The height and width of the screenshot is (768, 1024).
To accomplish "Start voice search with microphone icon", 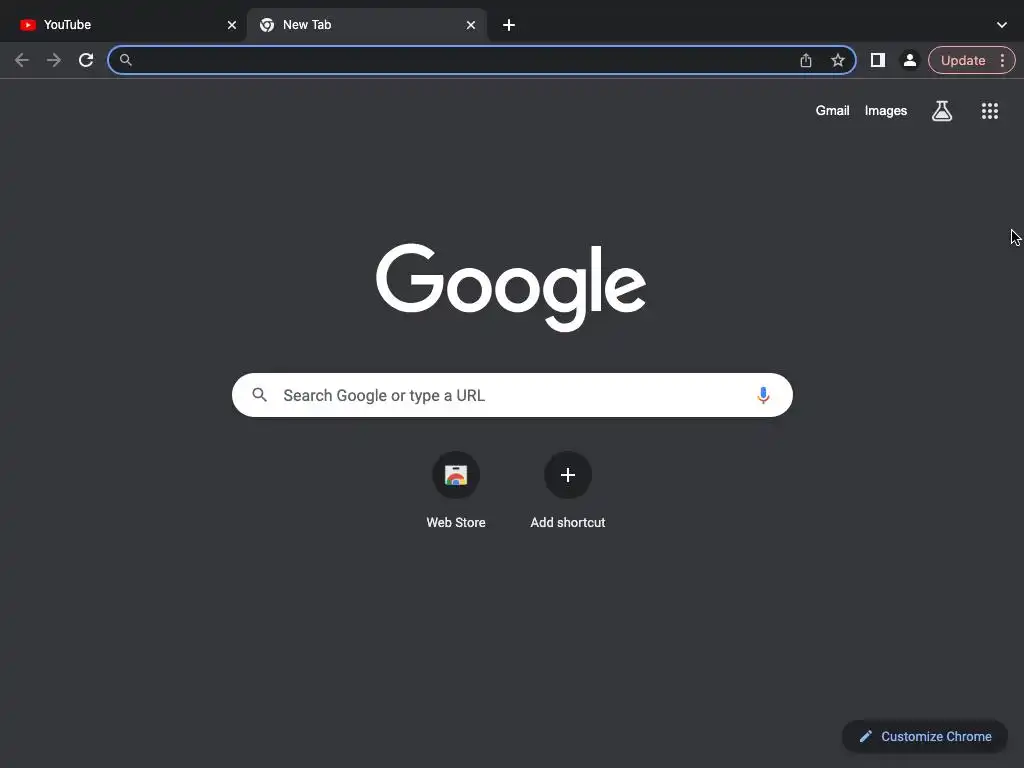I will click(x=763, y=395).
